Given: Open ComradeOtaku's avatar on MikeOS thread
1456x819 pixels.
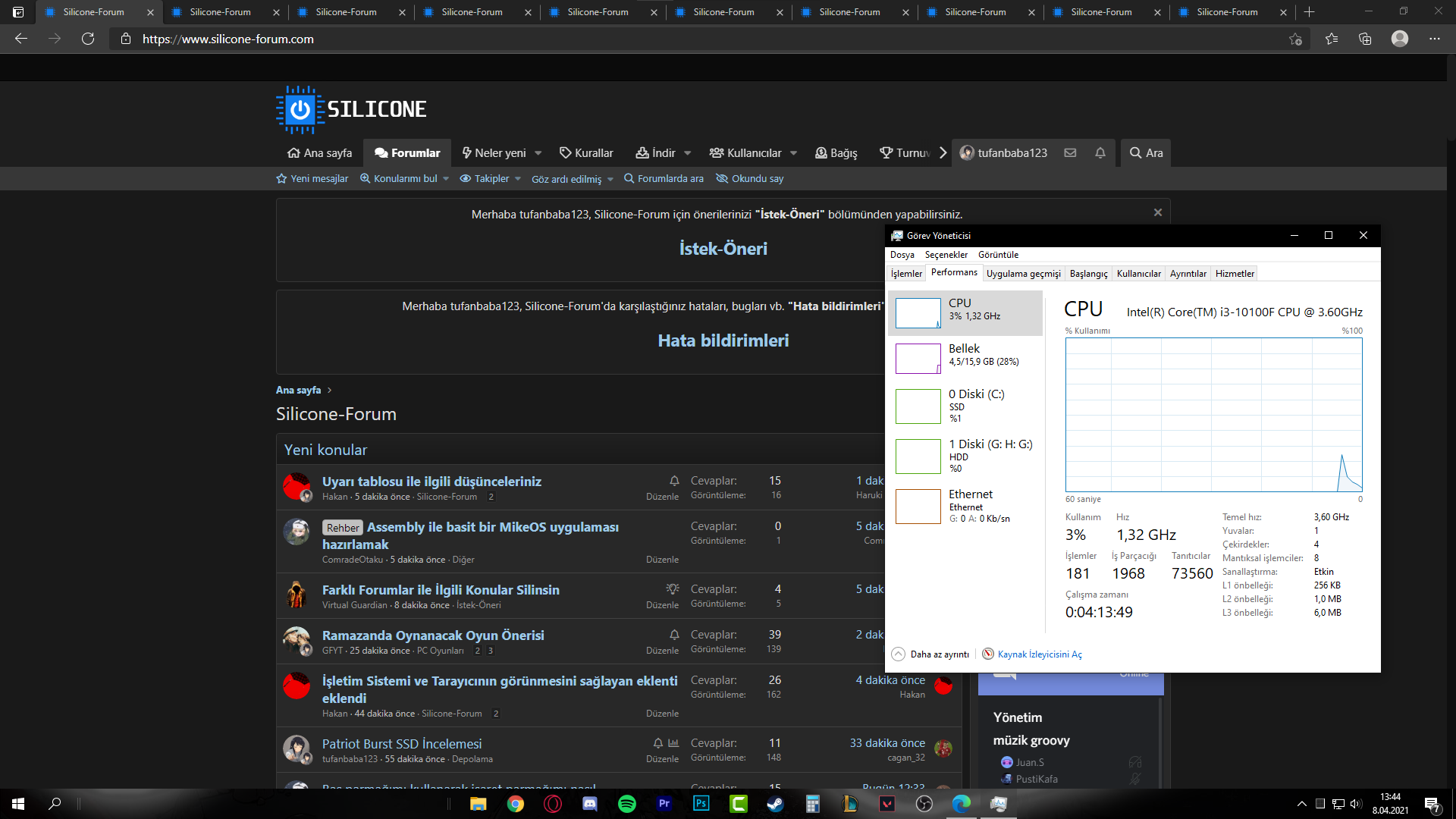Looking at the screenshot, I should coord(297,532).
